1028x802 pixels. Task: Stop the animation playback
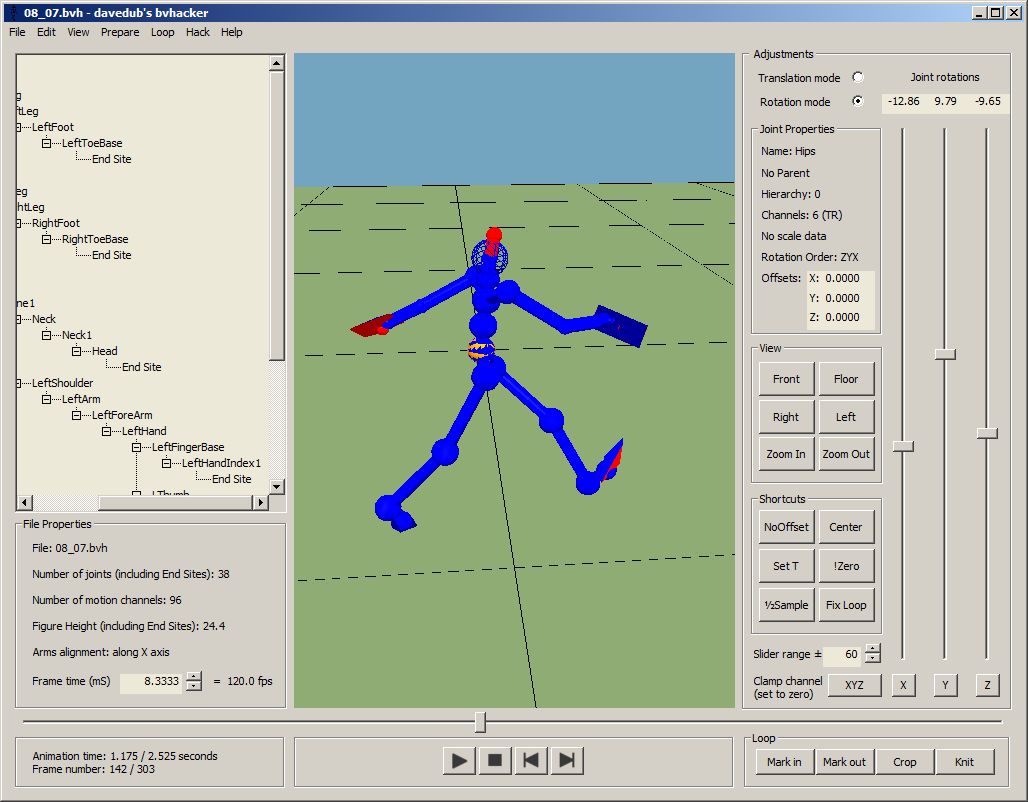[x=495, y=761]
